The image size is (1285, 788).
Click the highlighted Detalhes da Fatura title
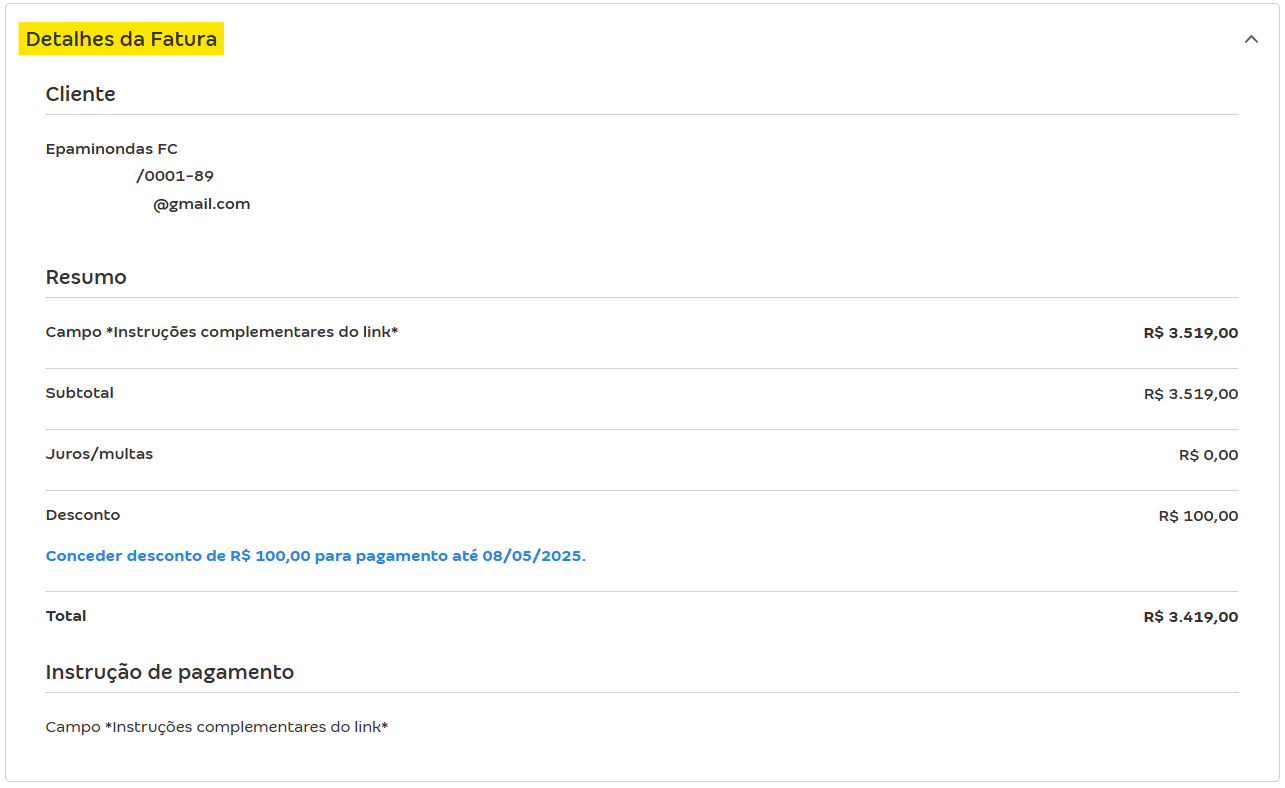(121, 40)
